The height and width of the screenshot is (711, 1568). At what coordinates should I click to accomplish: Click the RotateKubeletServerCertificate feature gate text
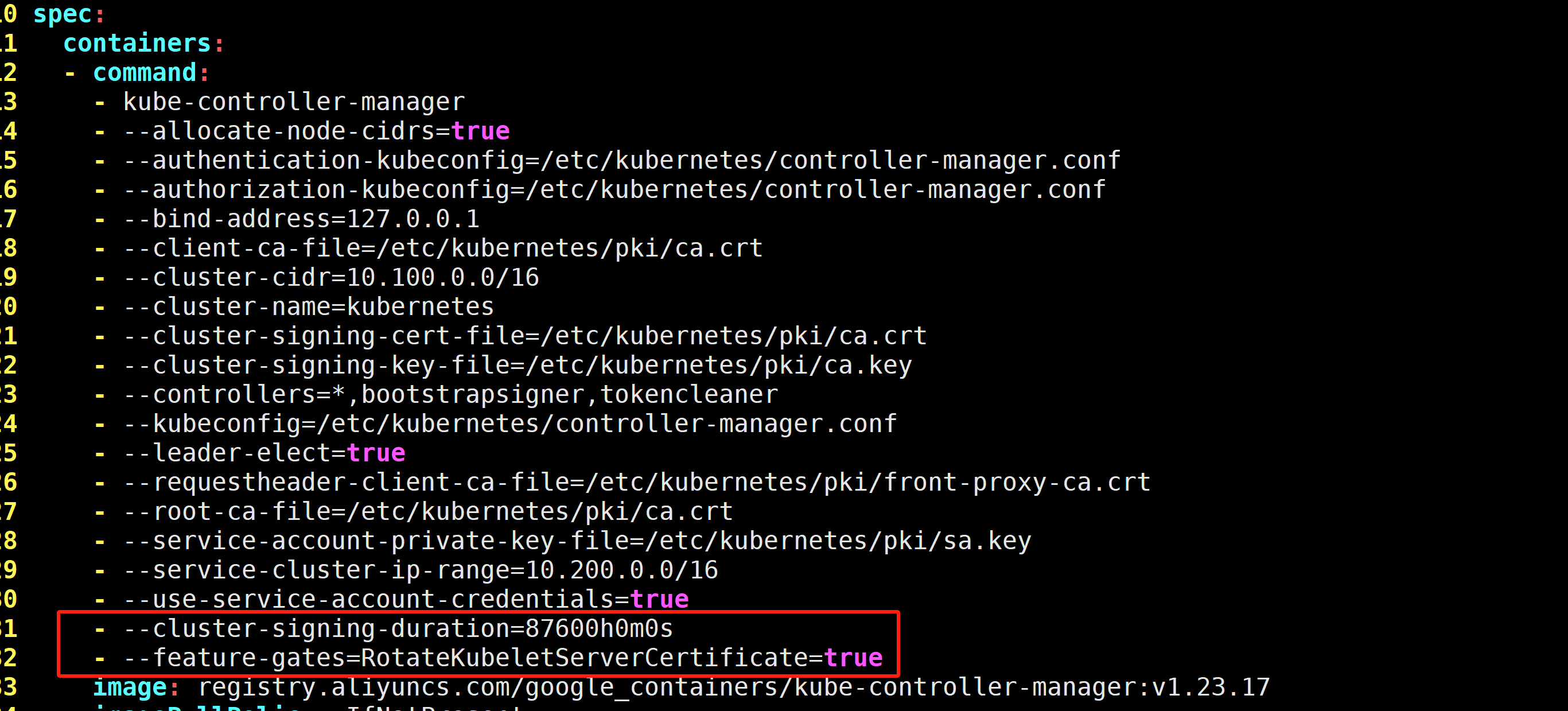pos(585,658)
